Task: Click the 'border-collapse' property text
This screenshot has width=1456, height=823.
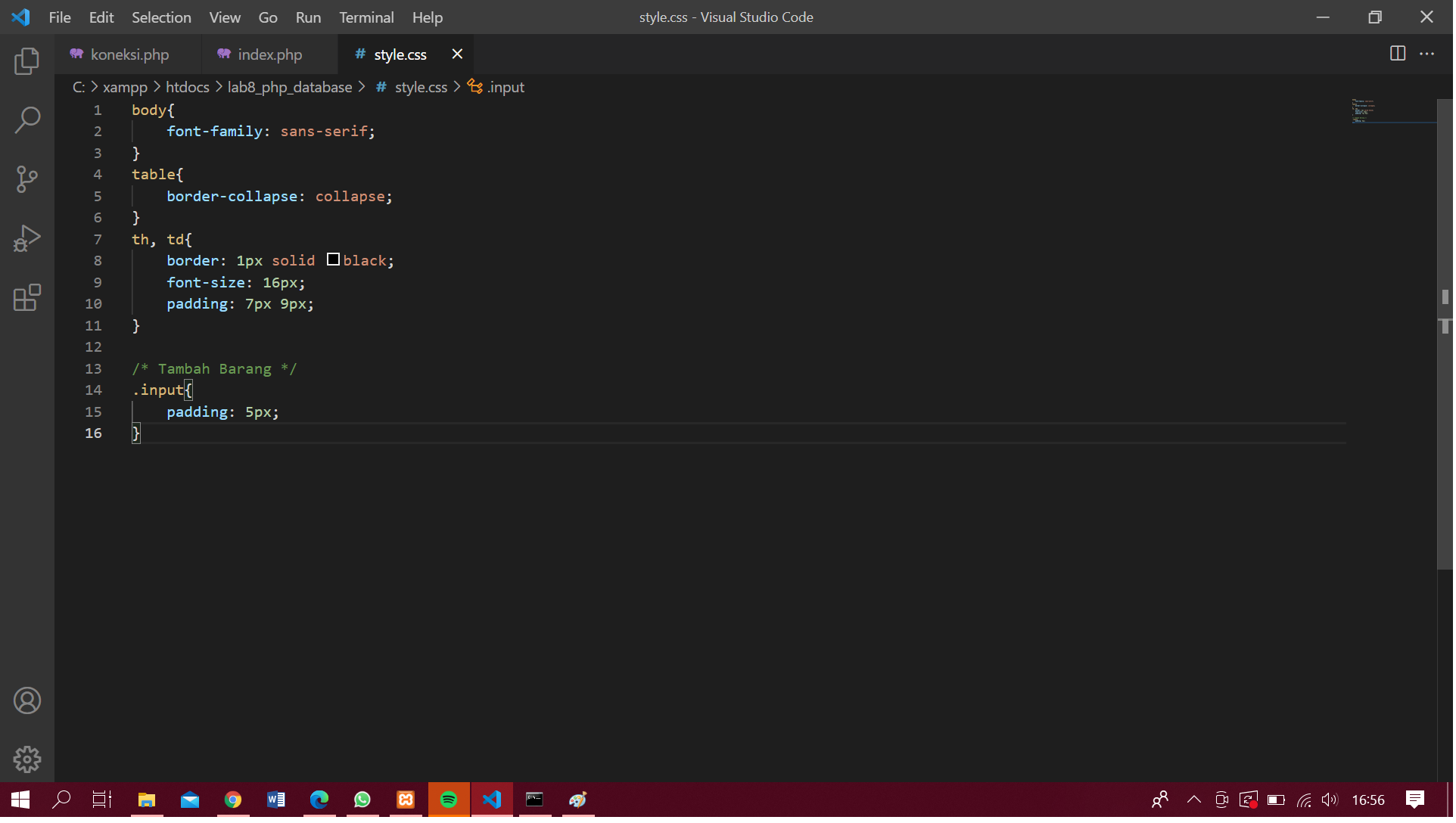Action: (232, 197)
